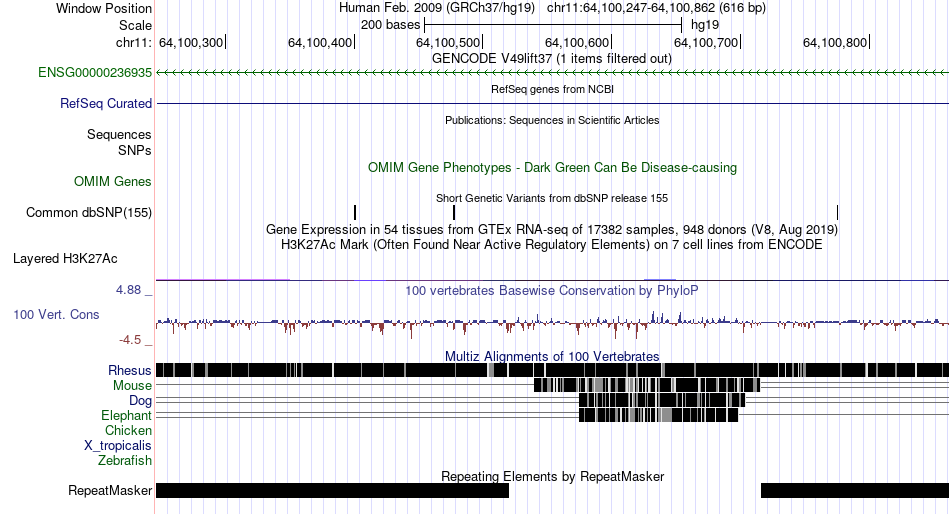Click the 64,100,800 coordinate on ruler
This screenshot has height=514, width=950.
coord(835,42)
